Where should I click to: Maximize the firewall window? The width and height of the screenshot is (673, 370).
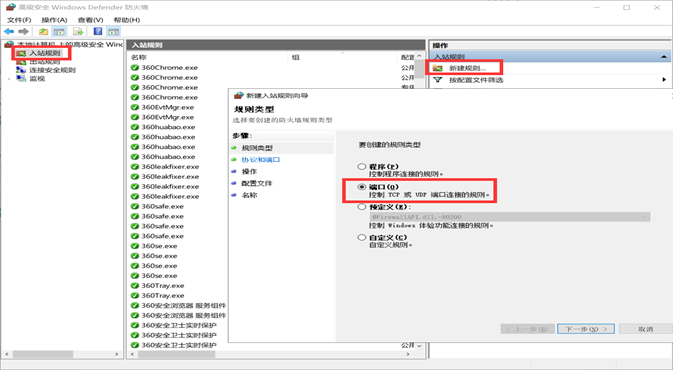tap(627, 7)
